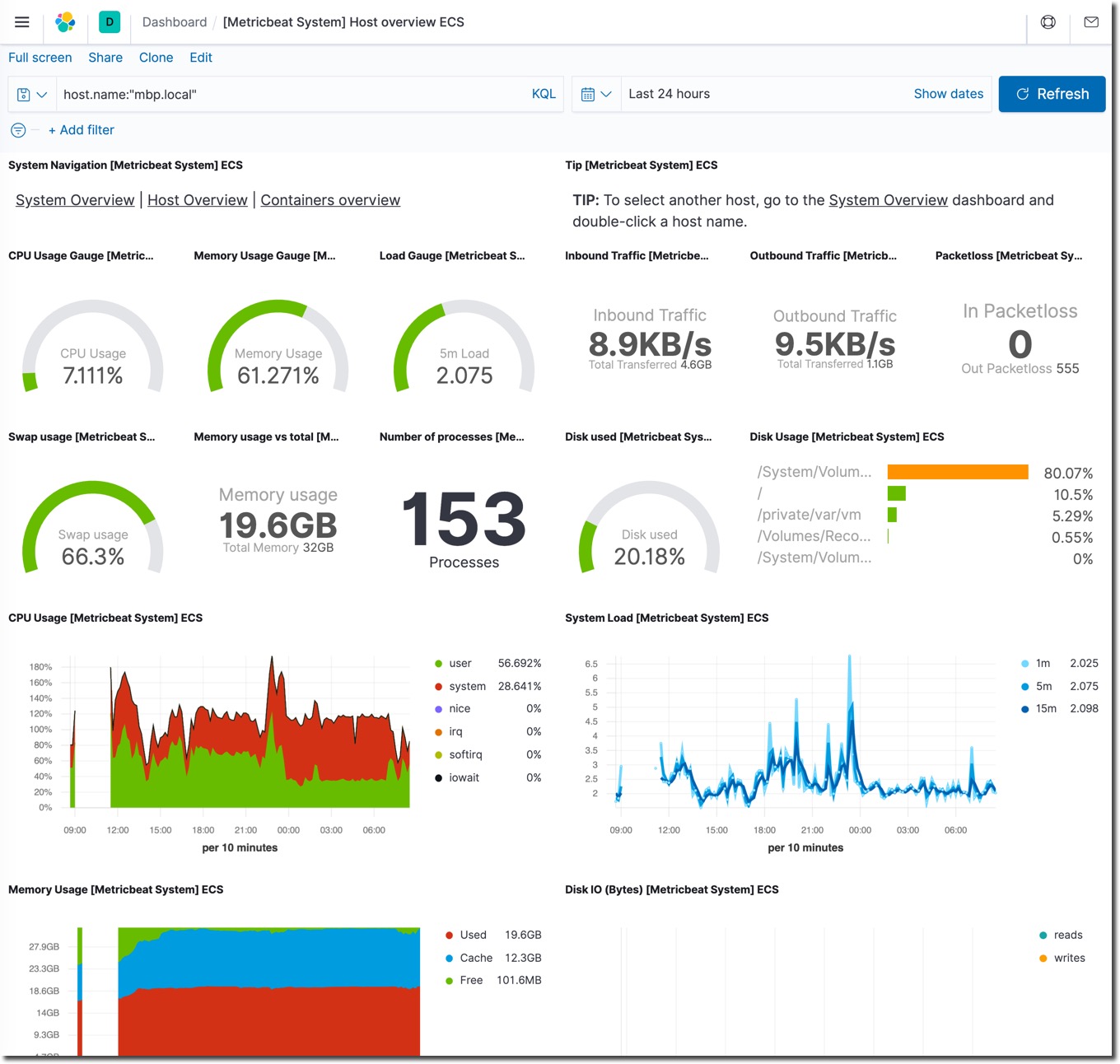1120x1064 pixels.
Task: Enter Full screen mode
Action: (x=40, y=58)
